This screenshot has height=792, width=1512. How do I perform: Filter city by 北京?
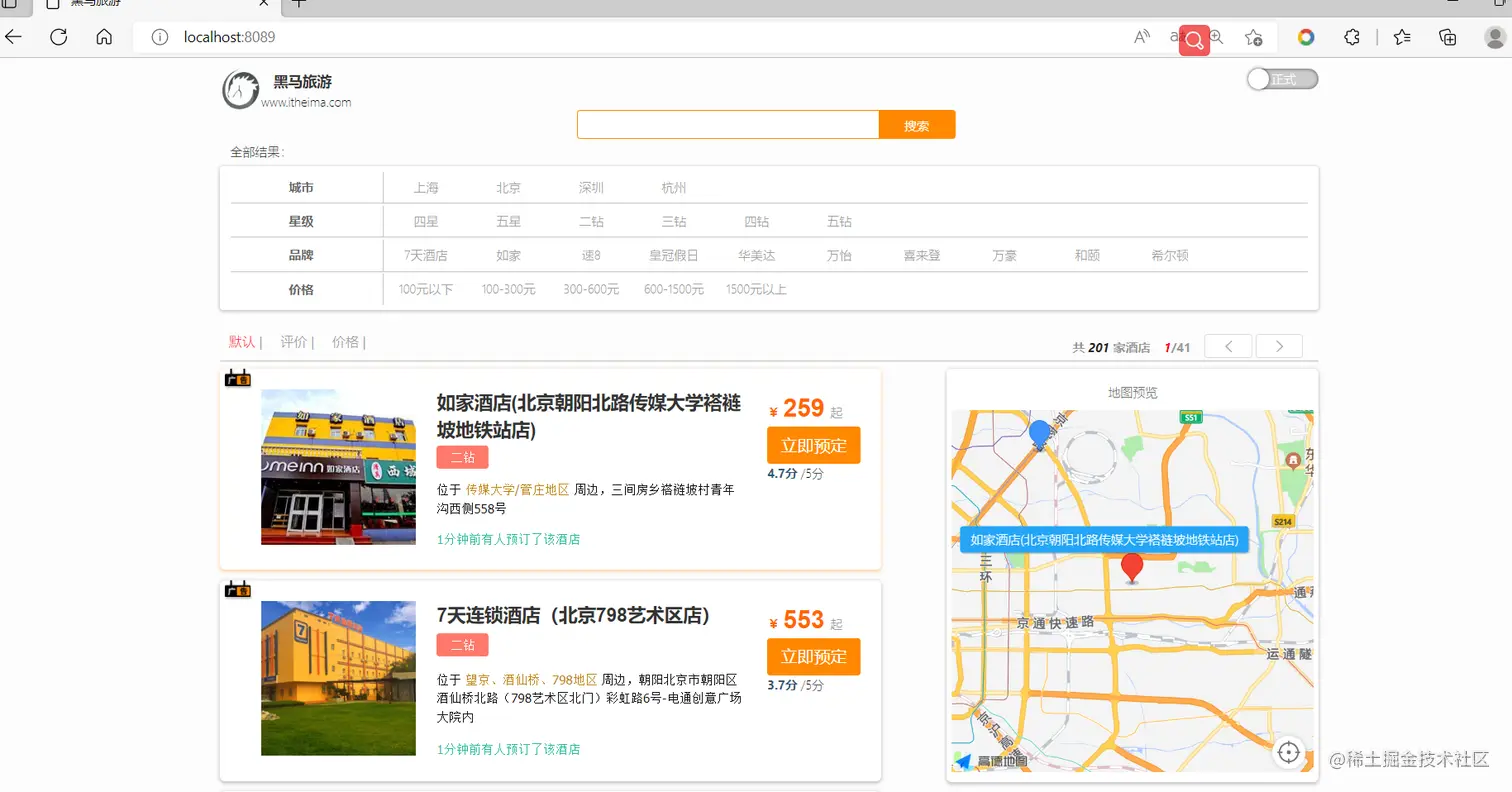pos(509,188)
